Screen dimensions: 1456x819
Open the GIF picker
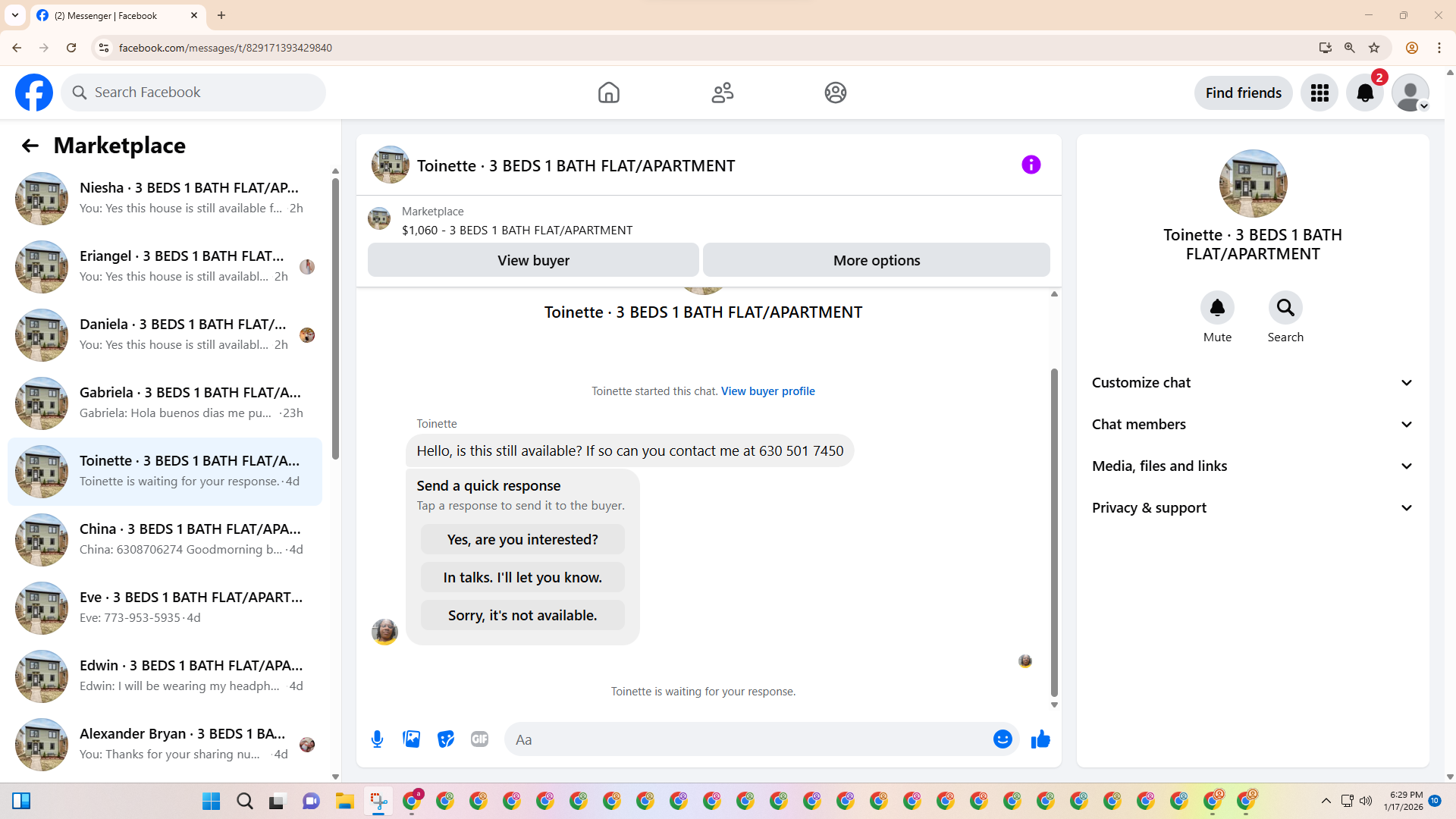(x=479, y=739)
